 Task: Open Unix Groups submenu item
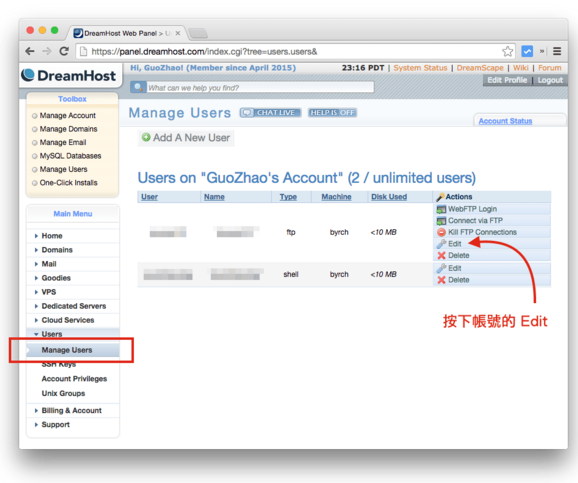63,393
